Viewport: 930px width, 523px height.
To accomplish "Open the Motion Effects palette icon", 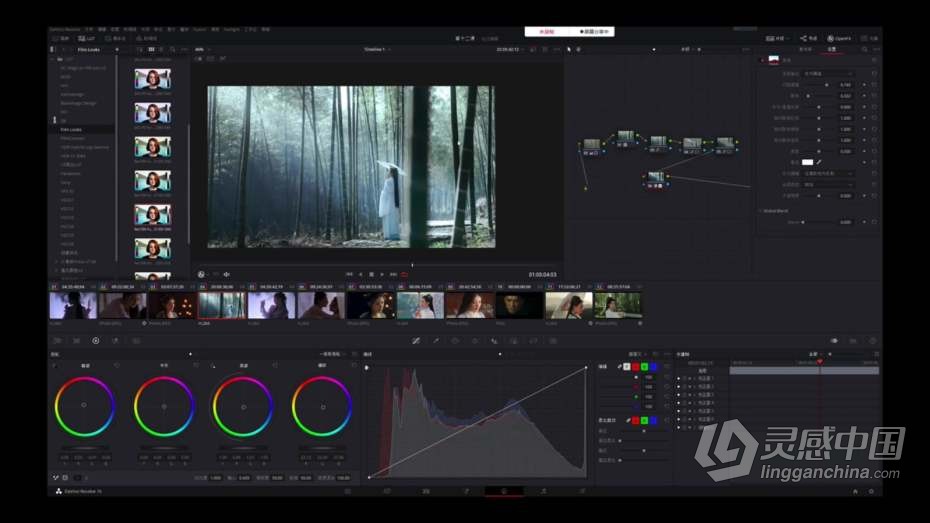I will (136, 341).
